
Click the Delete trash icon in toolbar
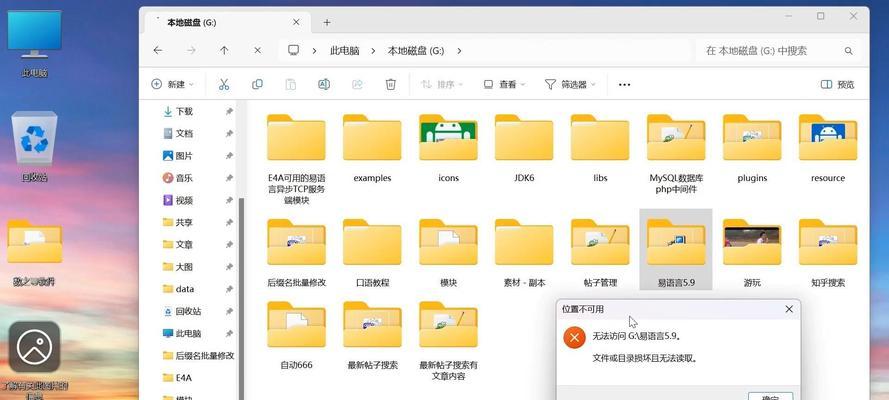tap(391, 84)
